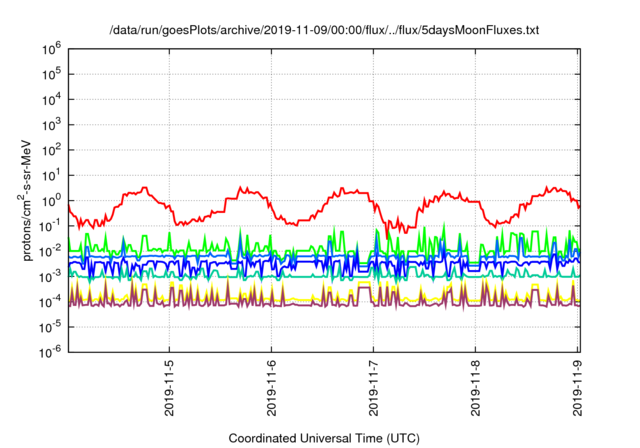Click the 10^4 y-axis tick label

(51, 99)
